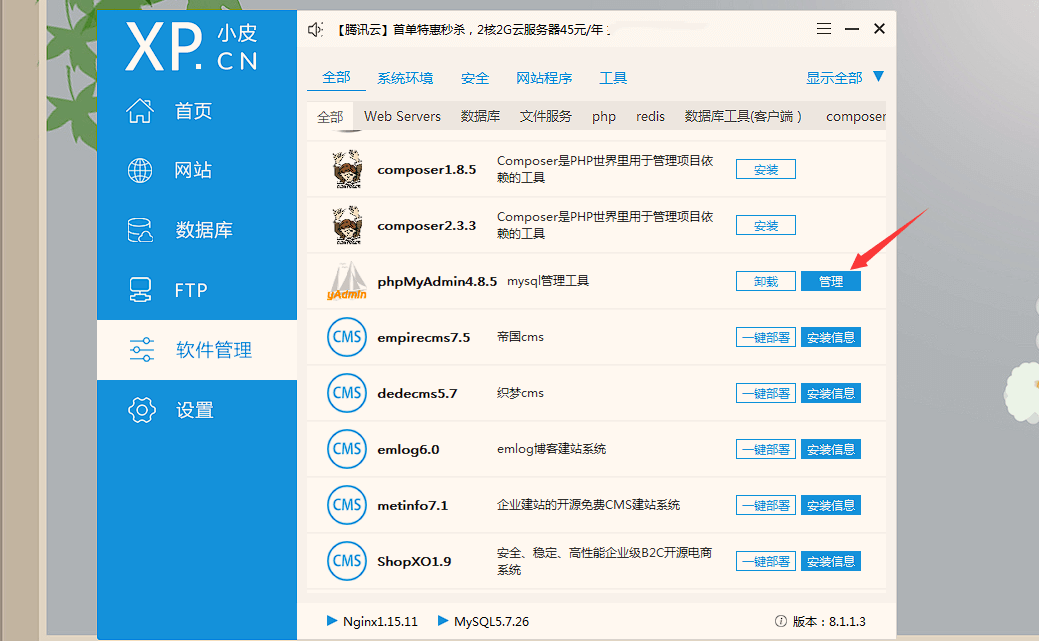1039x641 pixels.
Task: Open 安装信息 for dedecms5.7
Action: [831, 393]
